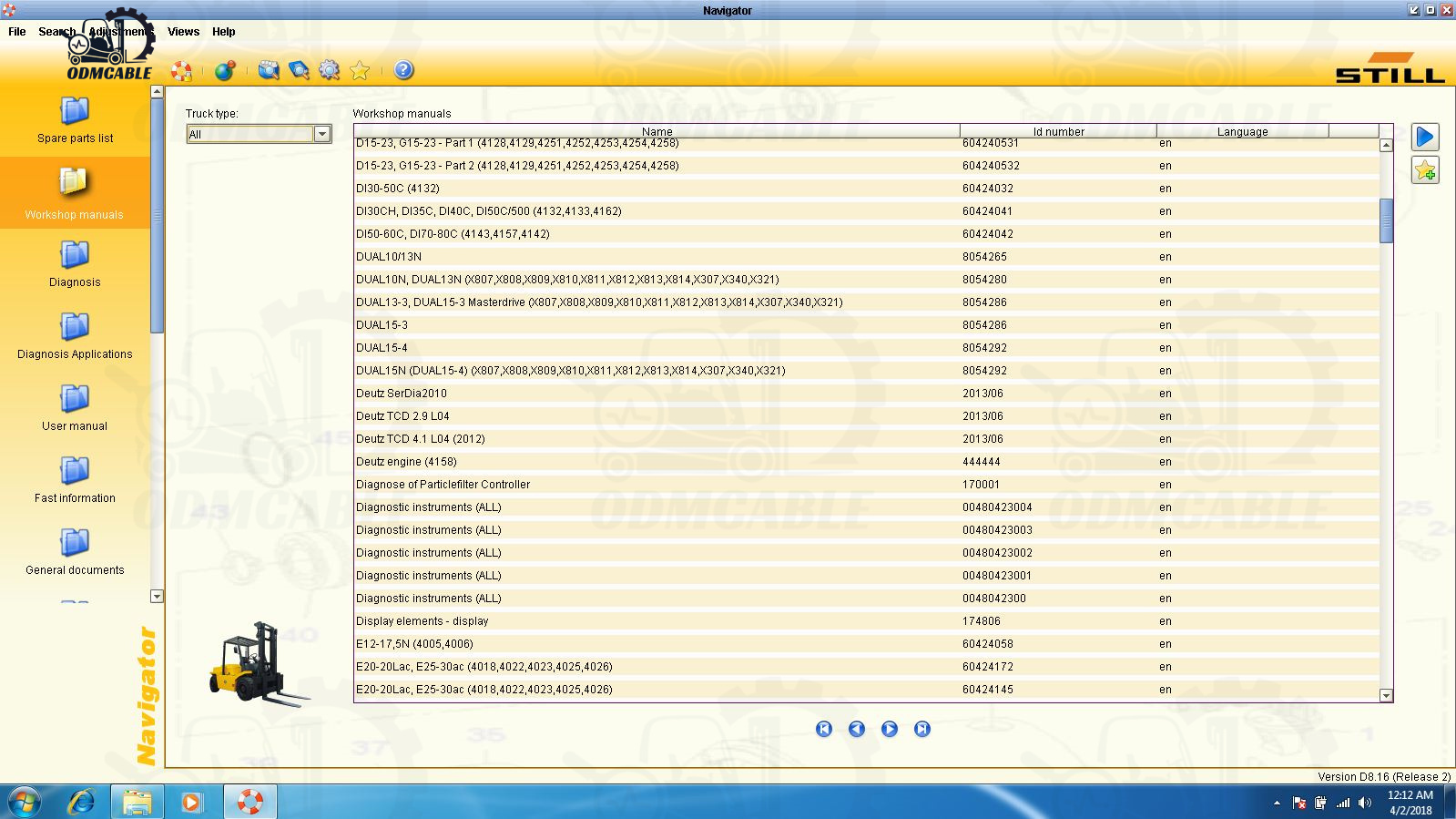Sort by the Name column header

(657, 131)
